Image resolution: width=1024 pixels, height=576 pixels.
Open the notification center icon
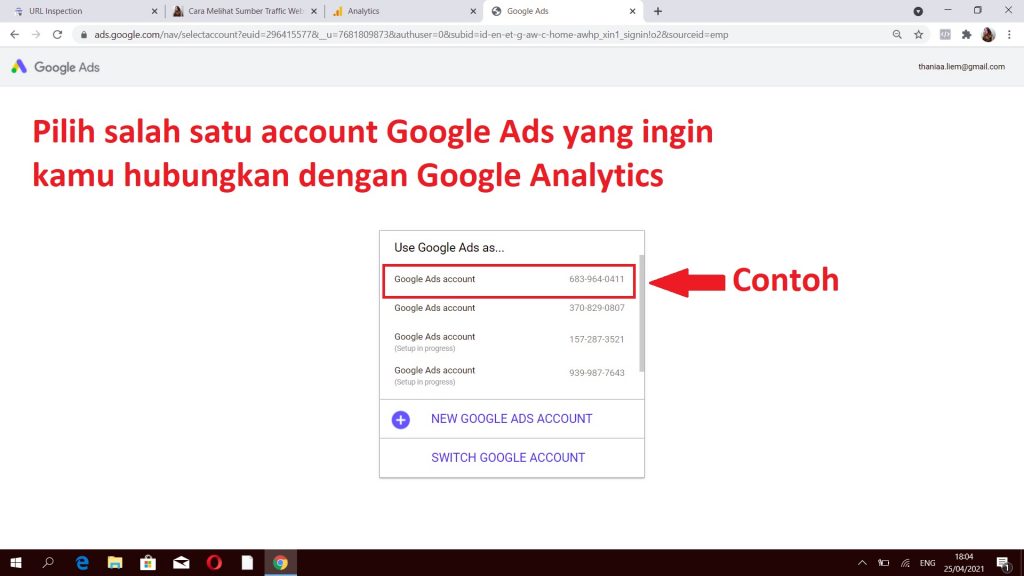click(x=1004, y=563)
